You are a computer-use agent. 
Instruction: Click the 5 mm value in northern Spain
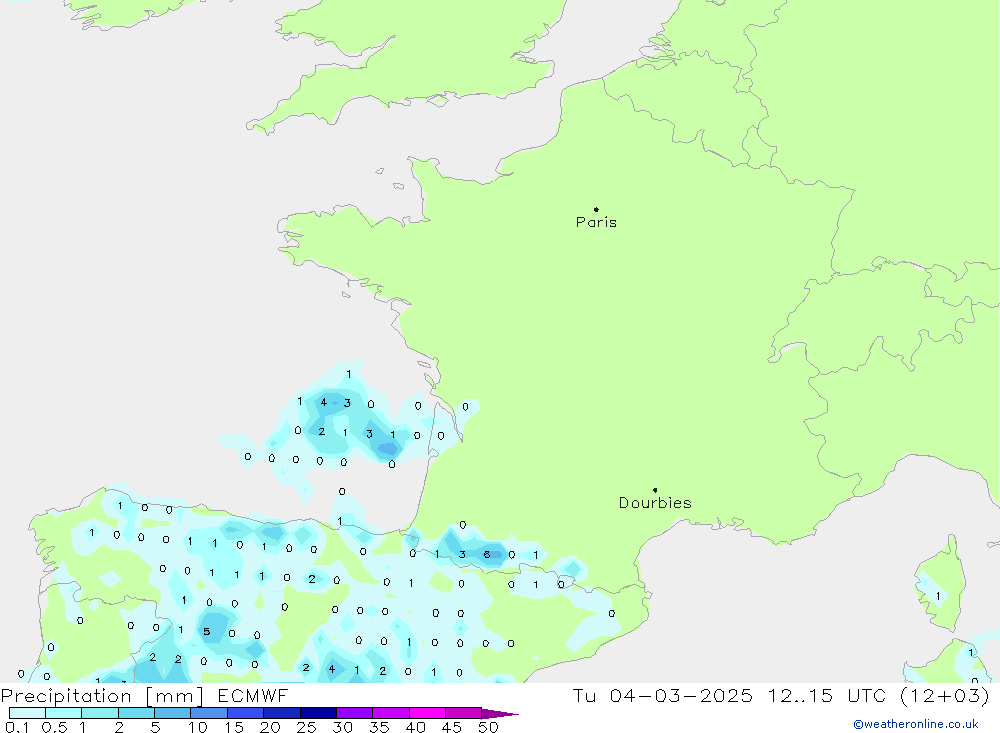click(206, 632)
